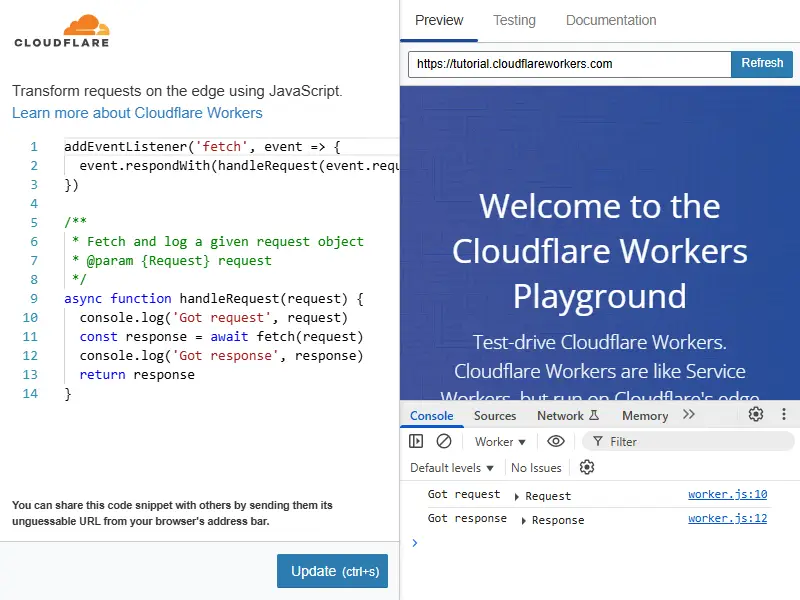800x600 pixels.
Task: Click the 'return response' code line
Action: [x=137, y=374]
